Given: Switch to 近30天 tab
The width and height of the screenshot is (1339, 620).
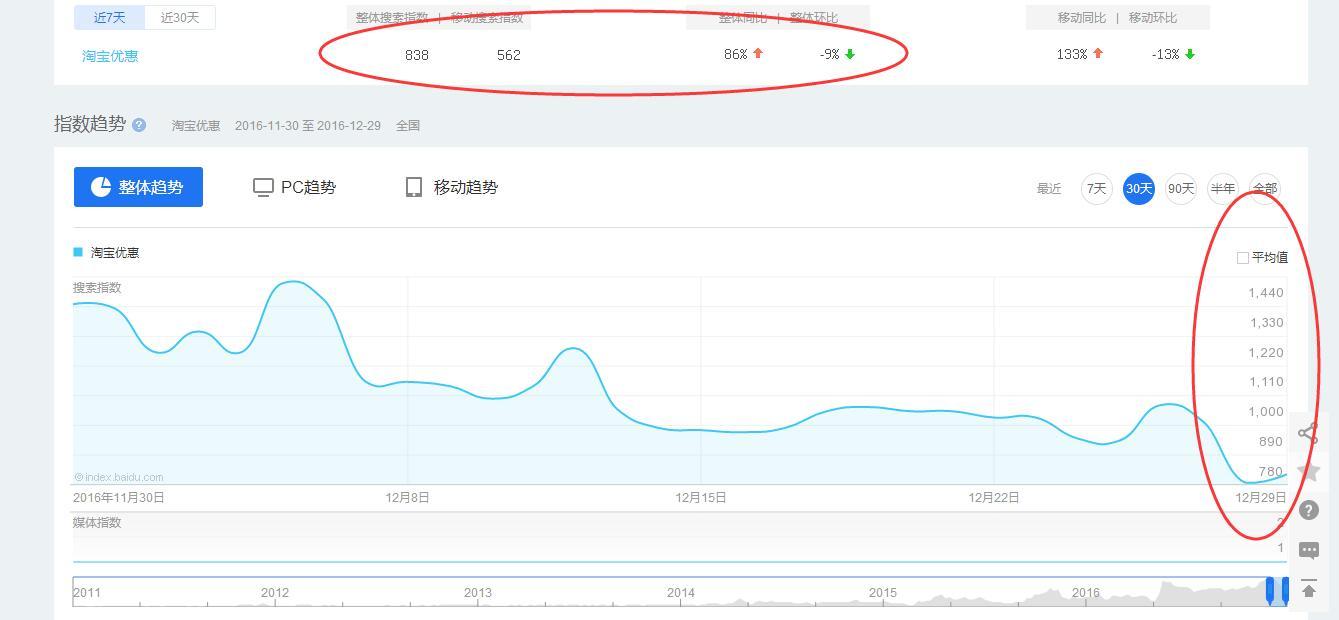Looking at the screenshot, I should point(180,17).
